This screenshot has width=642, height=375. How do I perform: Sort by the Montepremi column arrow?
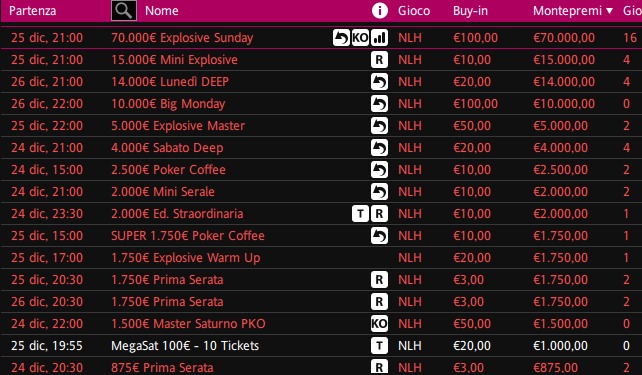[x=610, y=11]
